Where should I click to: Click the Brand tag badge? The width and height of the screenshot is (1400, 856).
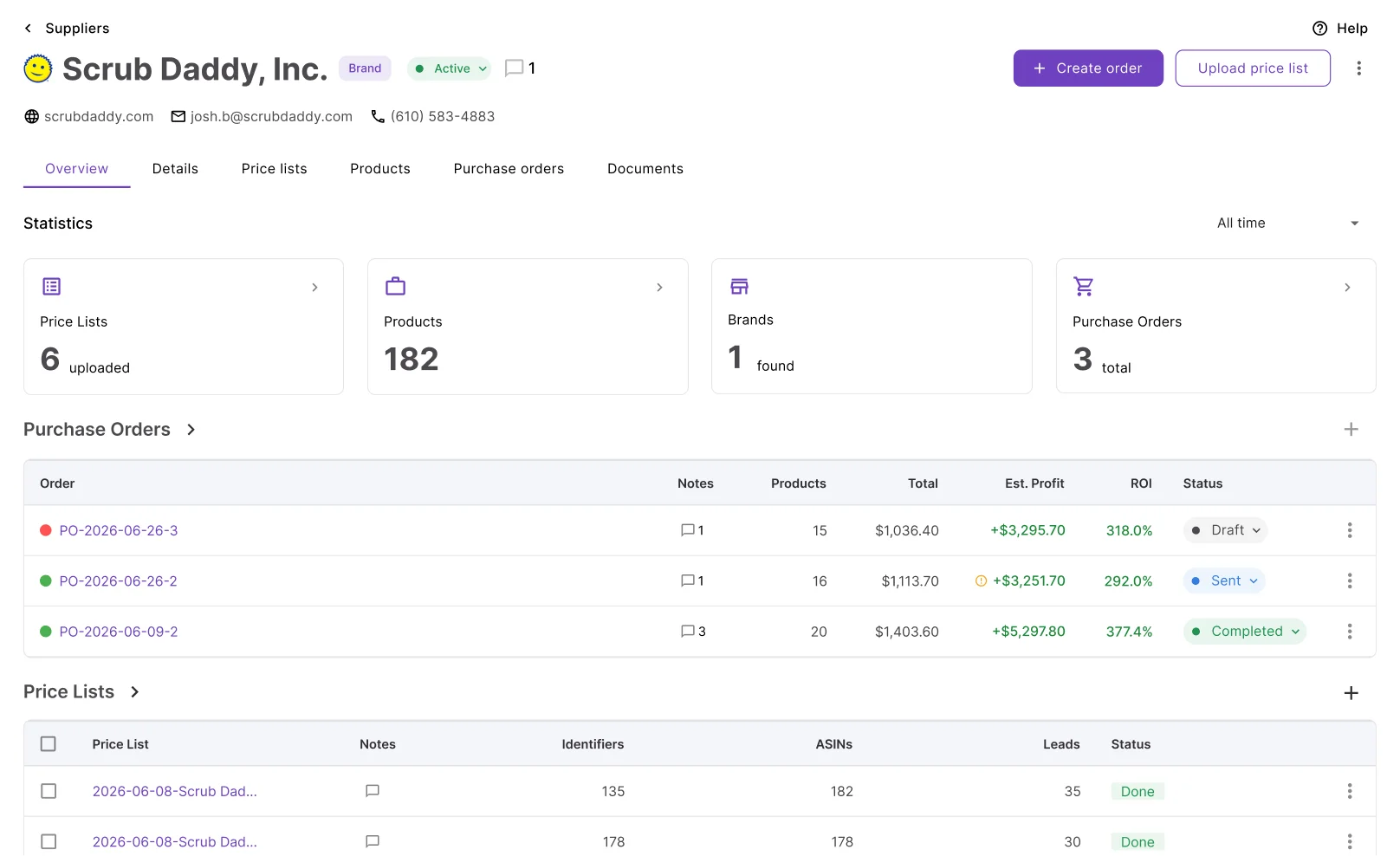[365, 68]
